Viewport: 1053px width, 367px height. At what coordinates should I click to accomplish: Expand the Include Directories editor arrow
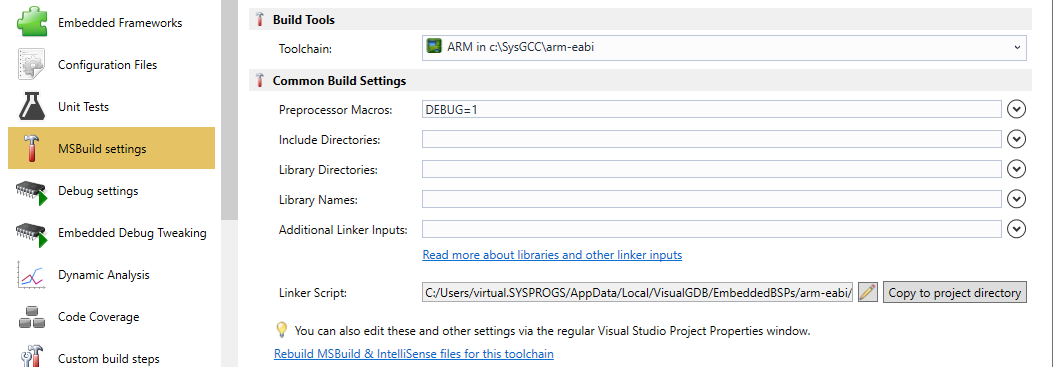[1017, 139]
